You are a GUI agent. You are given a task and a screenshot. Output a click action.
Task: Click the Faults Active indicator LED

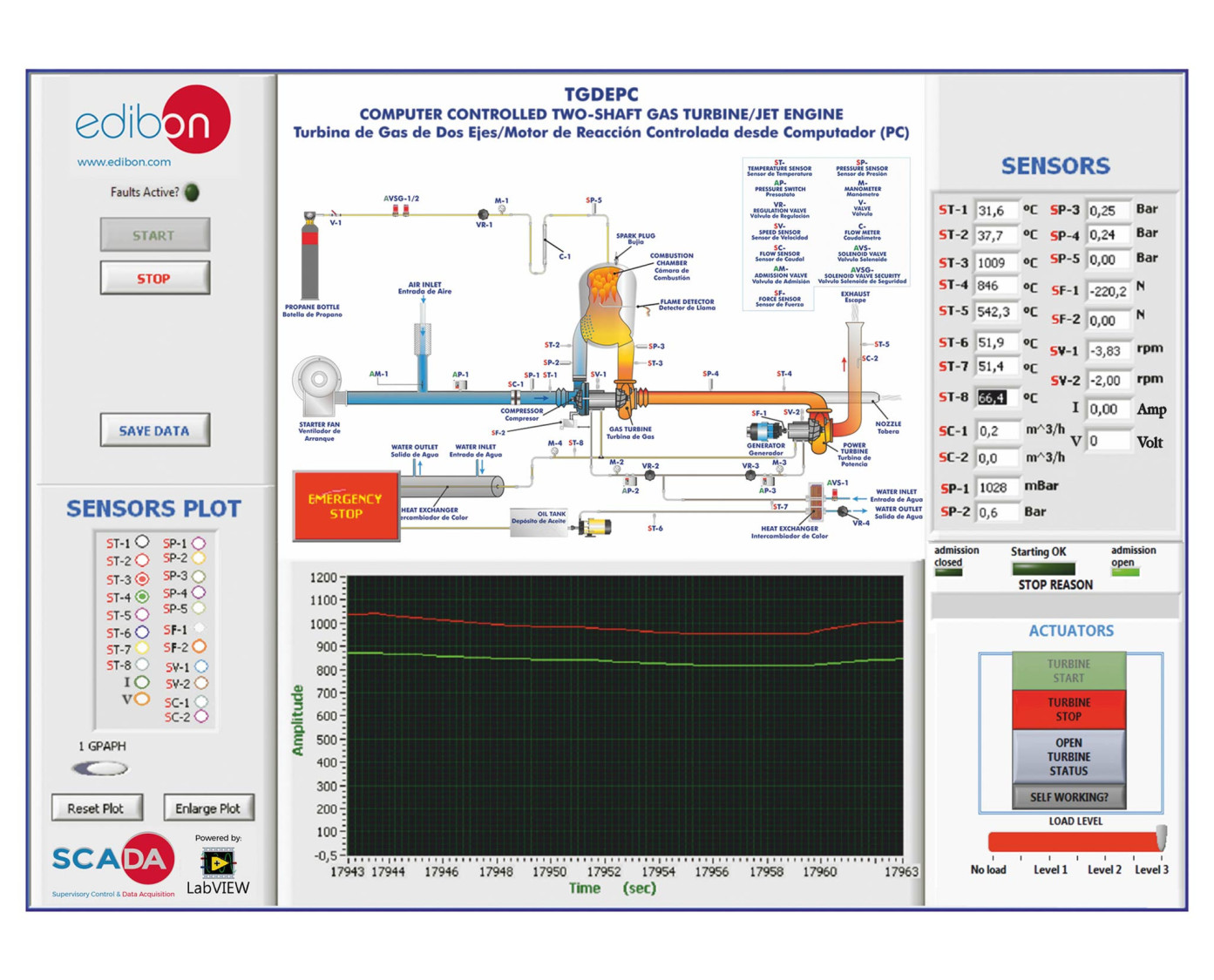pos(192,193)
